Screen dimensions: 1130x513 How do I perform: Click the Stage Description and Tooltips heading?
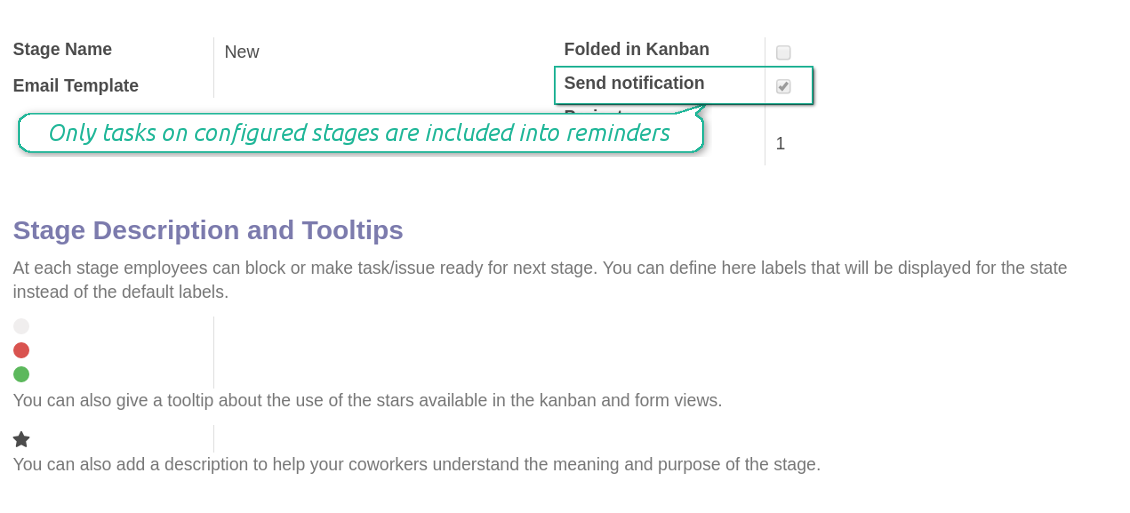pyautogui.click(x=208, y=230)
